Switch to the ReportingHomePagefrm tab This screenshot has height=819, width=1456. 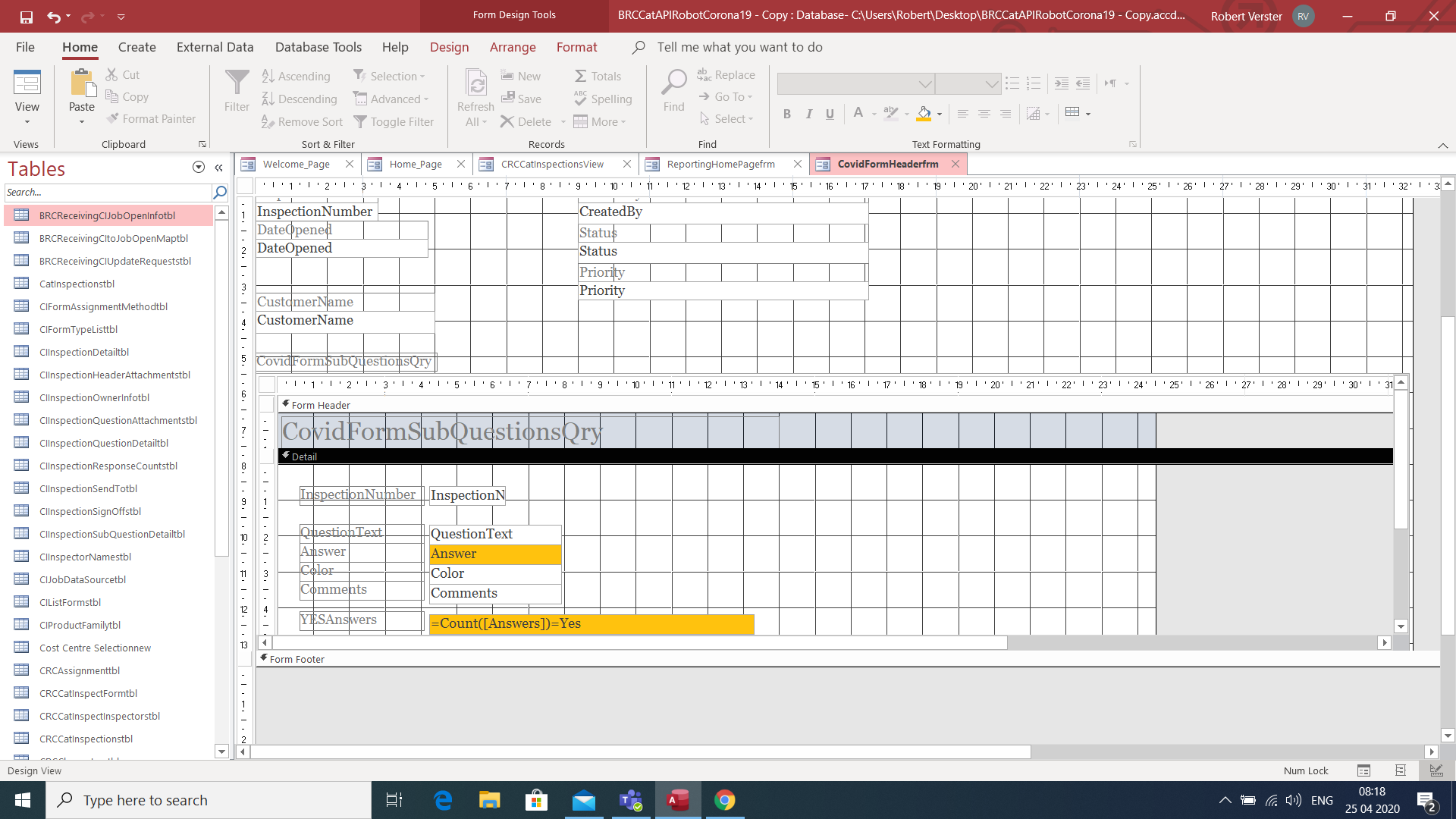coord(720,164)
